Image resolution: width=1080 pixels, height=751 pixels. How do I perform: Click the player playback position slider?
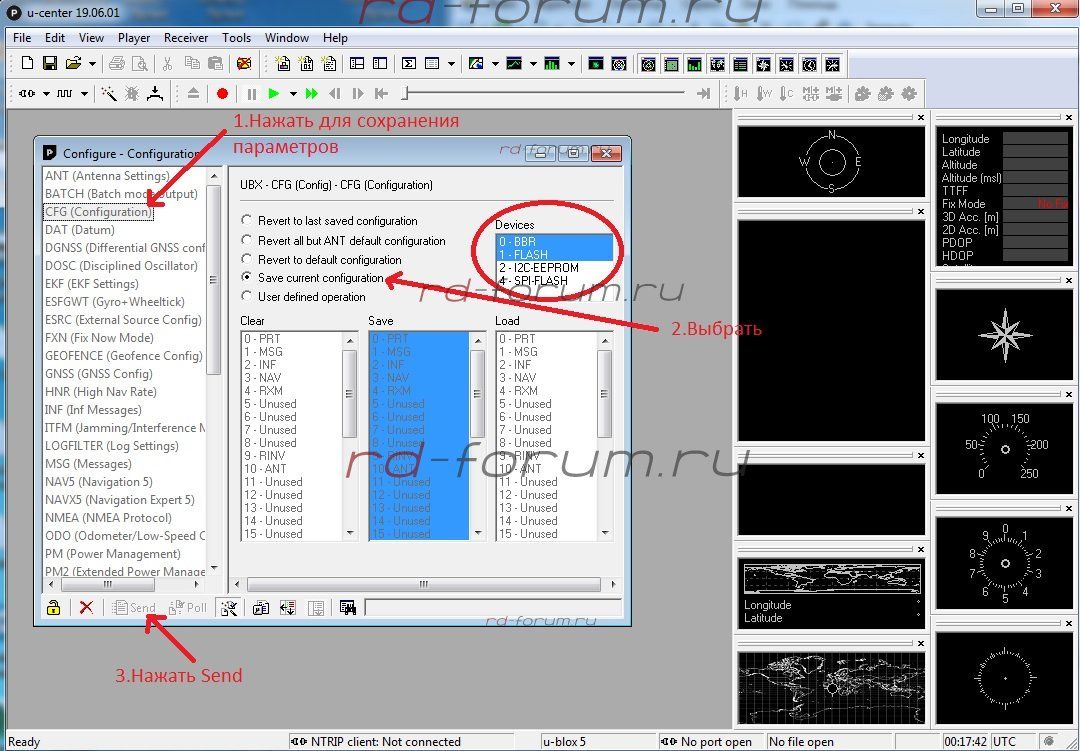(x=405, y=94)
